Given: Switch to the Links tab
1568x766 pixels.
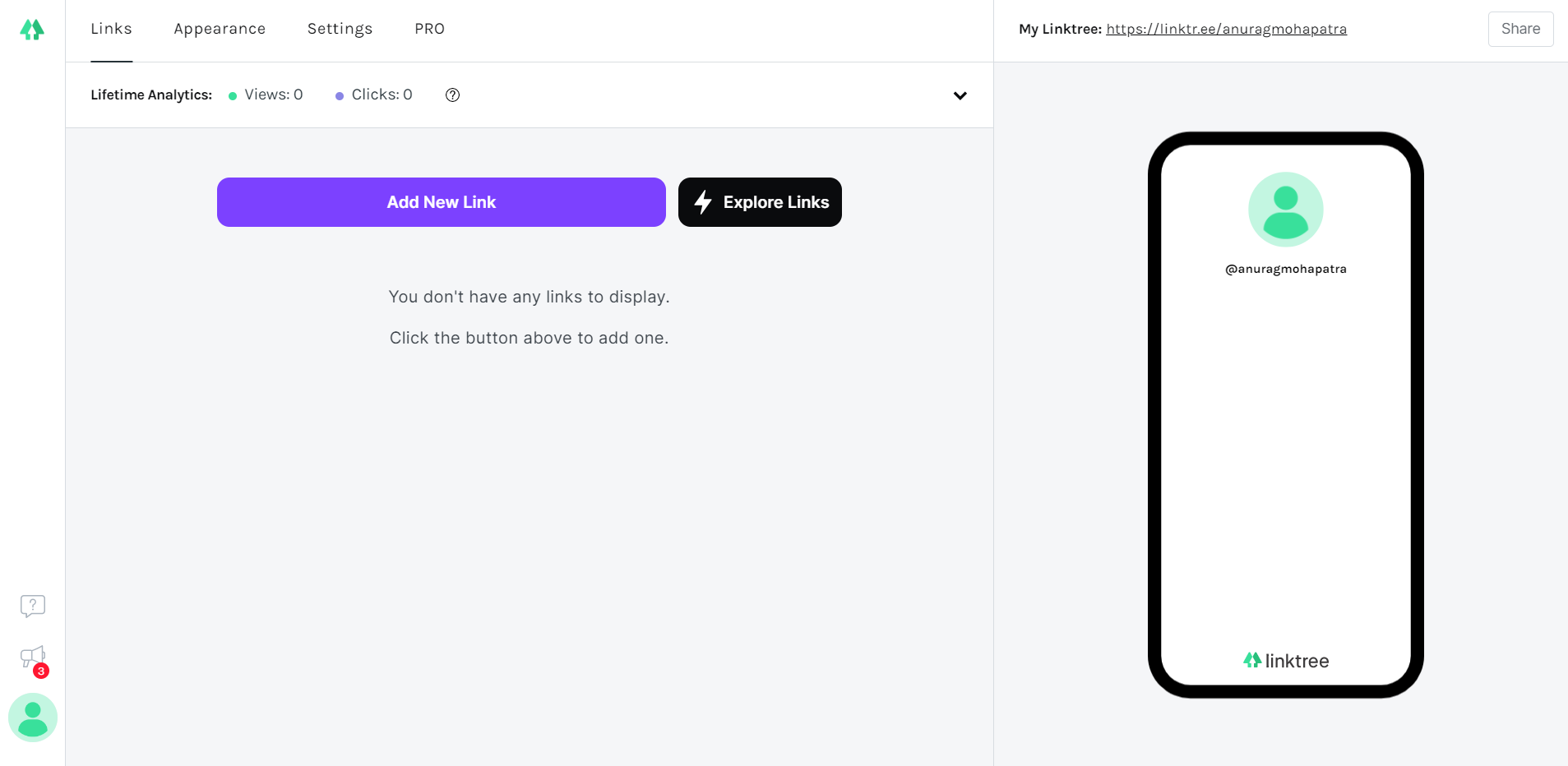Looking at the screenshot, I should 111,29.
